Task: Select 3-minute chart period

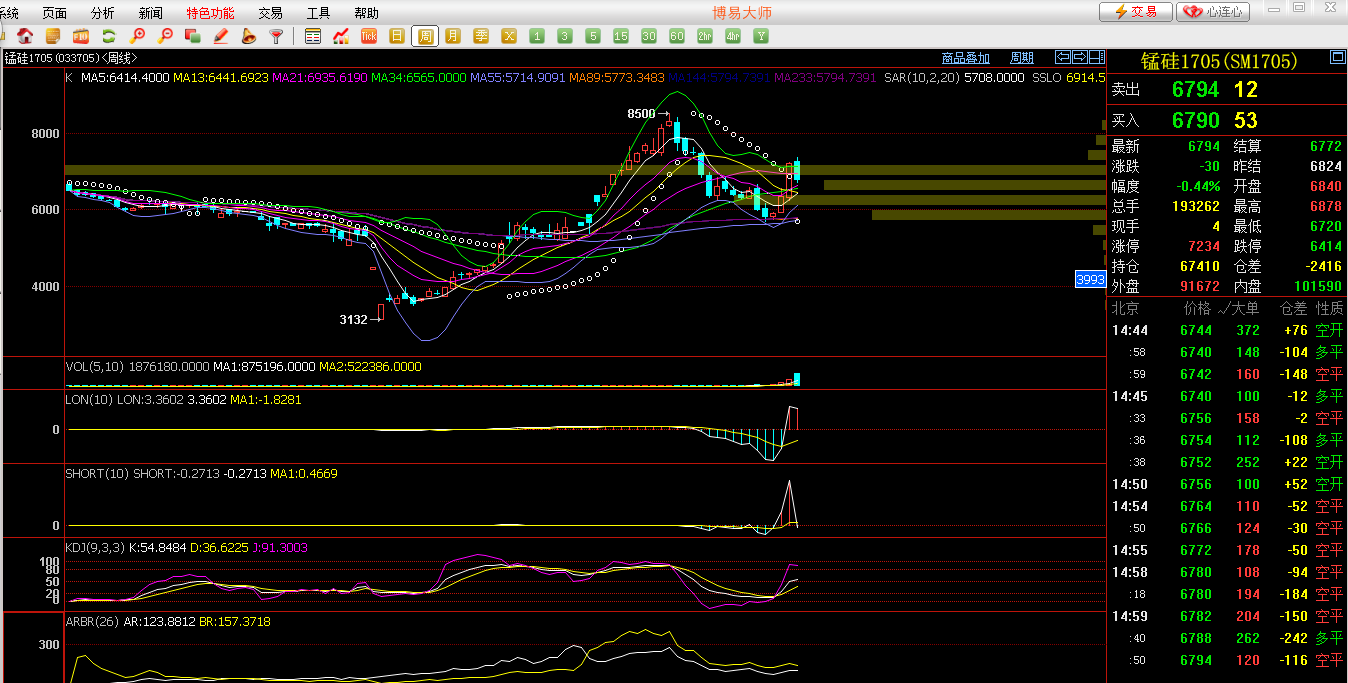Action: [x=565, y=36]
